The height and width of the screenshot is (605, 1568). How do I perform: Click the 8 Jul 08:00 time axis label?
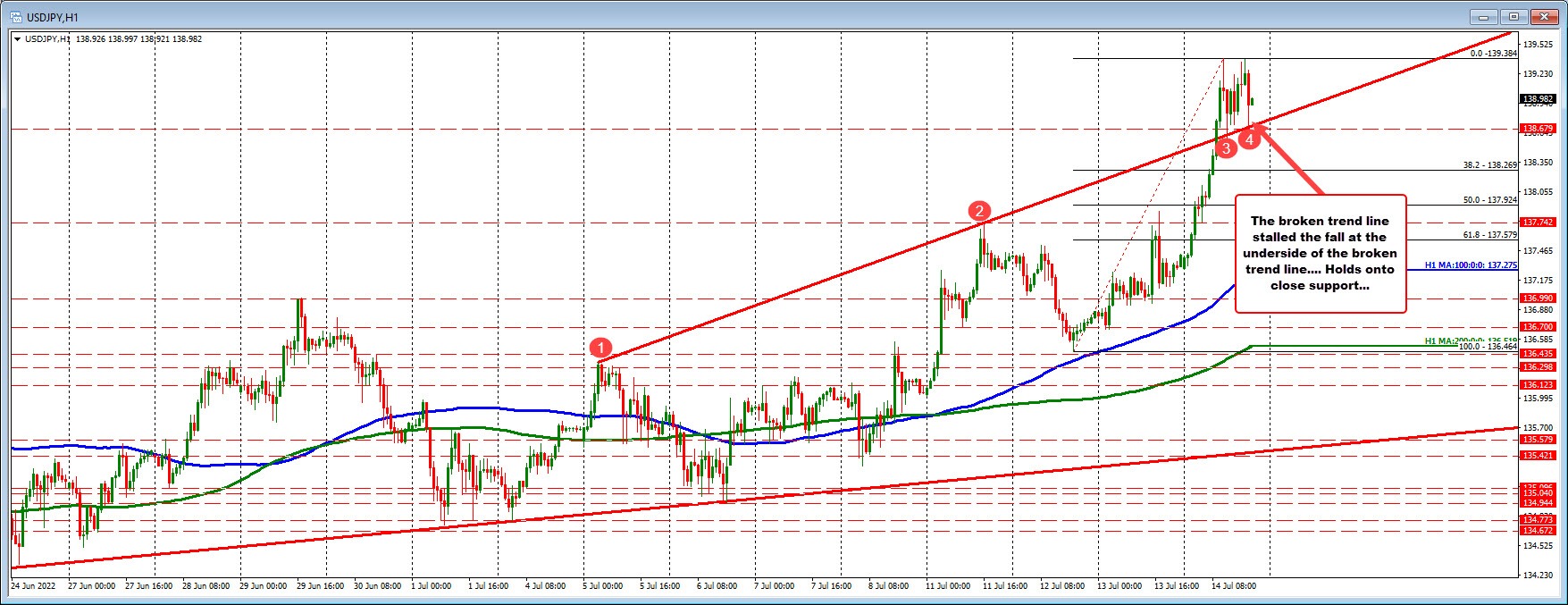pos(890,586)
